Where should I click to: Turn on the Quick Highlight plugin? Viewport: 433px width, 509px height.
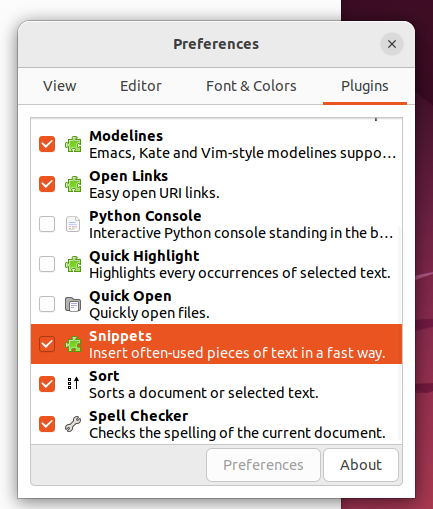[47, 264]
